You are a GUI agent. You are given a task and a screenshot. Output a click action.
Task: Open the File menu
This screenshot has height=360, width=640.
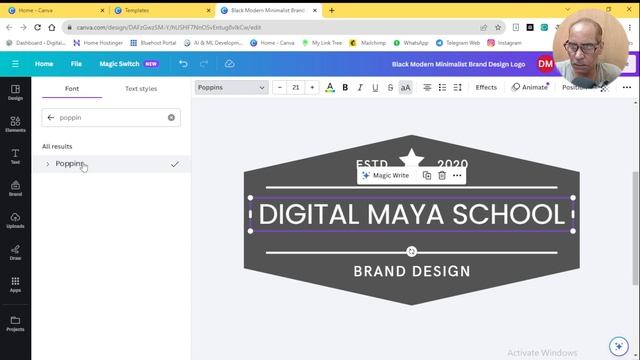pos(76,64)
